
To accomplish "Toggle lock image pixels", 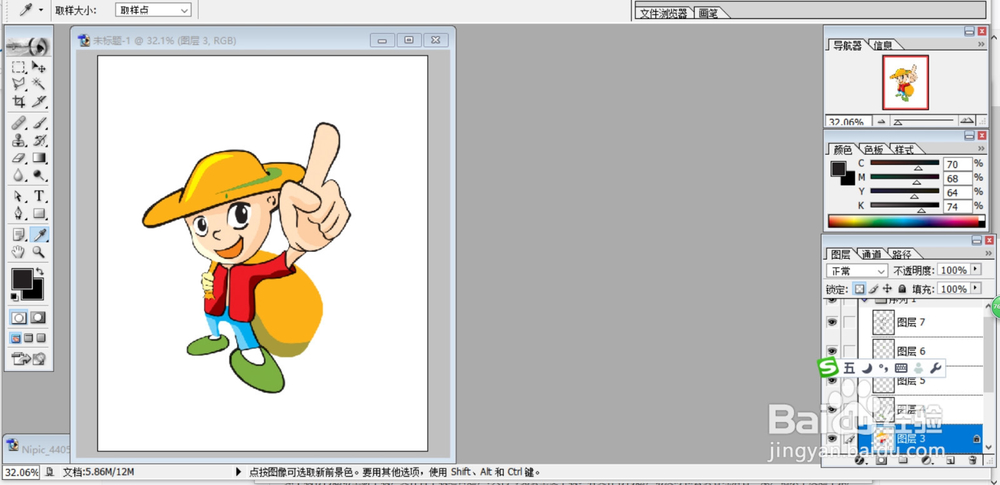I will 874,289.
